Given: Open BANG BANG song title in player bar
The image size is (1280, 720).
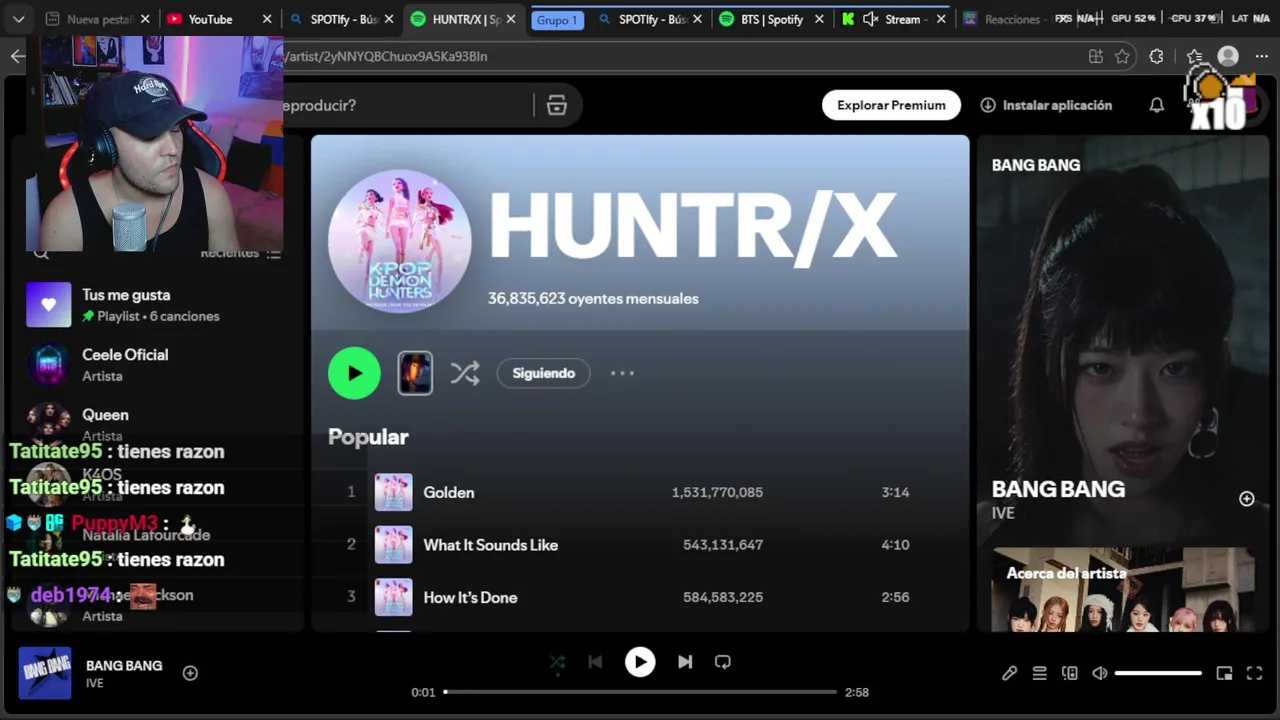Looking at the screenshot, I should (124, 666).
